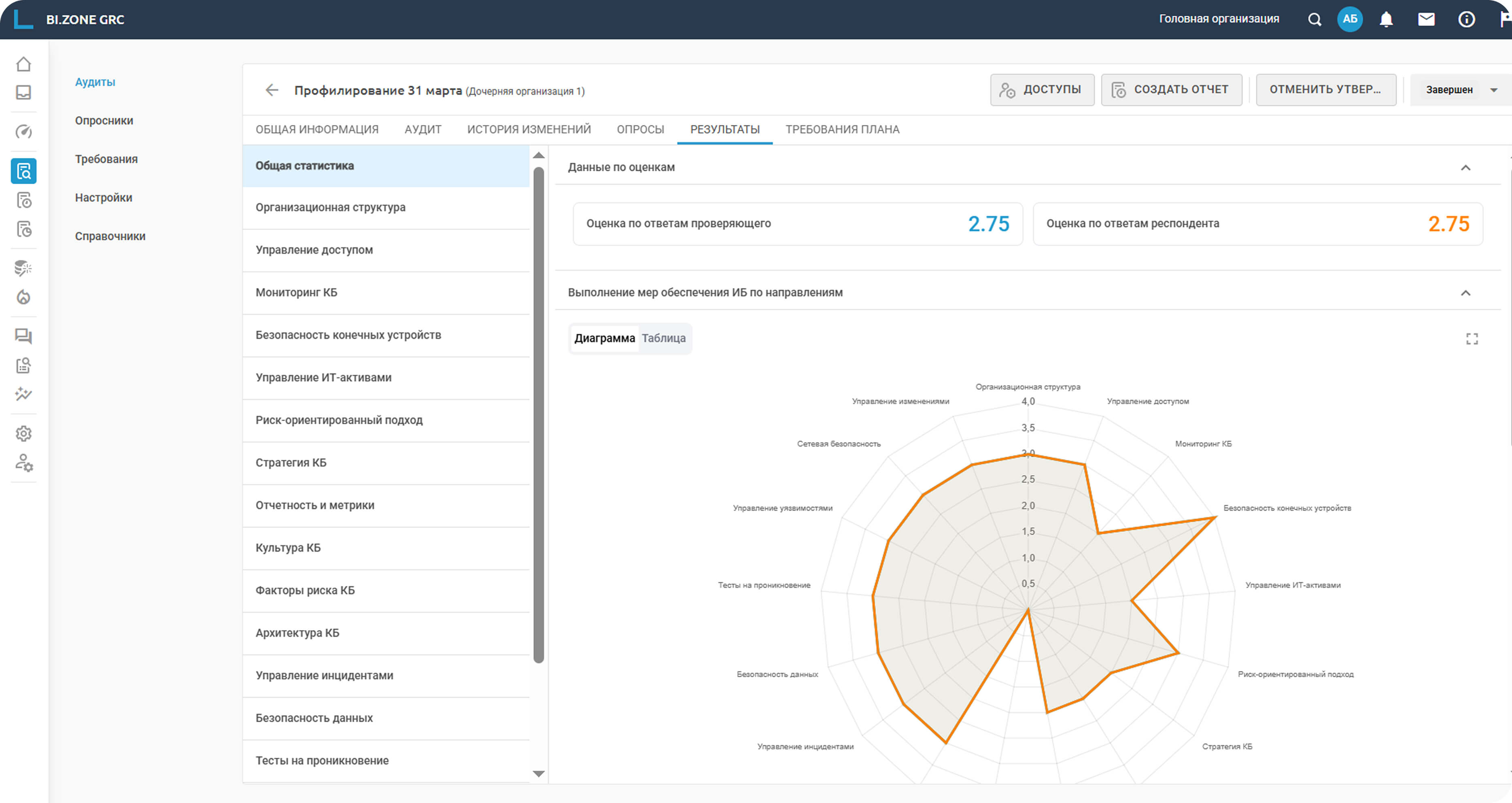Screen dimensions: 1512x803
Task: Select Безопасность конечных устройств in the list
Action: 386,335
